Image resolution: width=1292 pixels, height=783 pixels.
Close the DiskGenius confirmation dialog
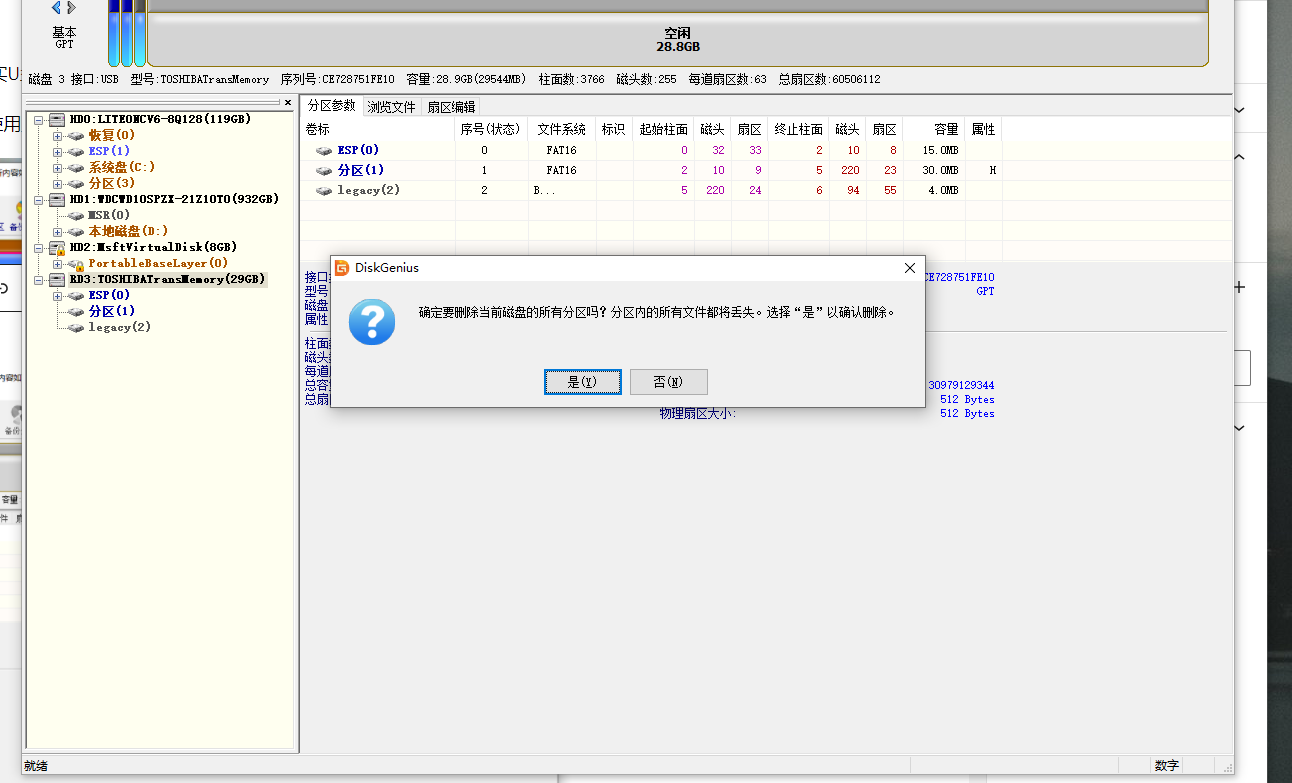(x=909, y=268)
